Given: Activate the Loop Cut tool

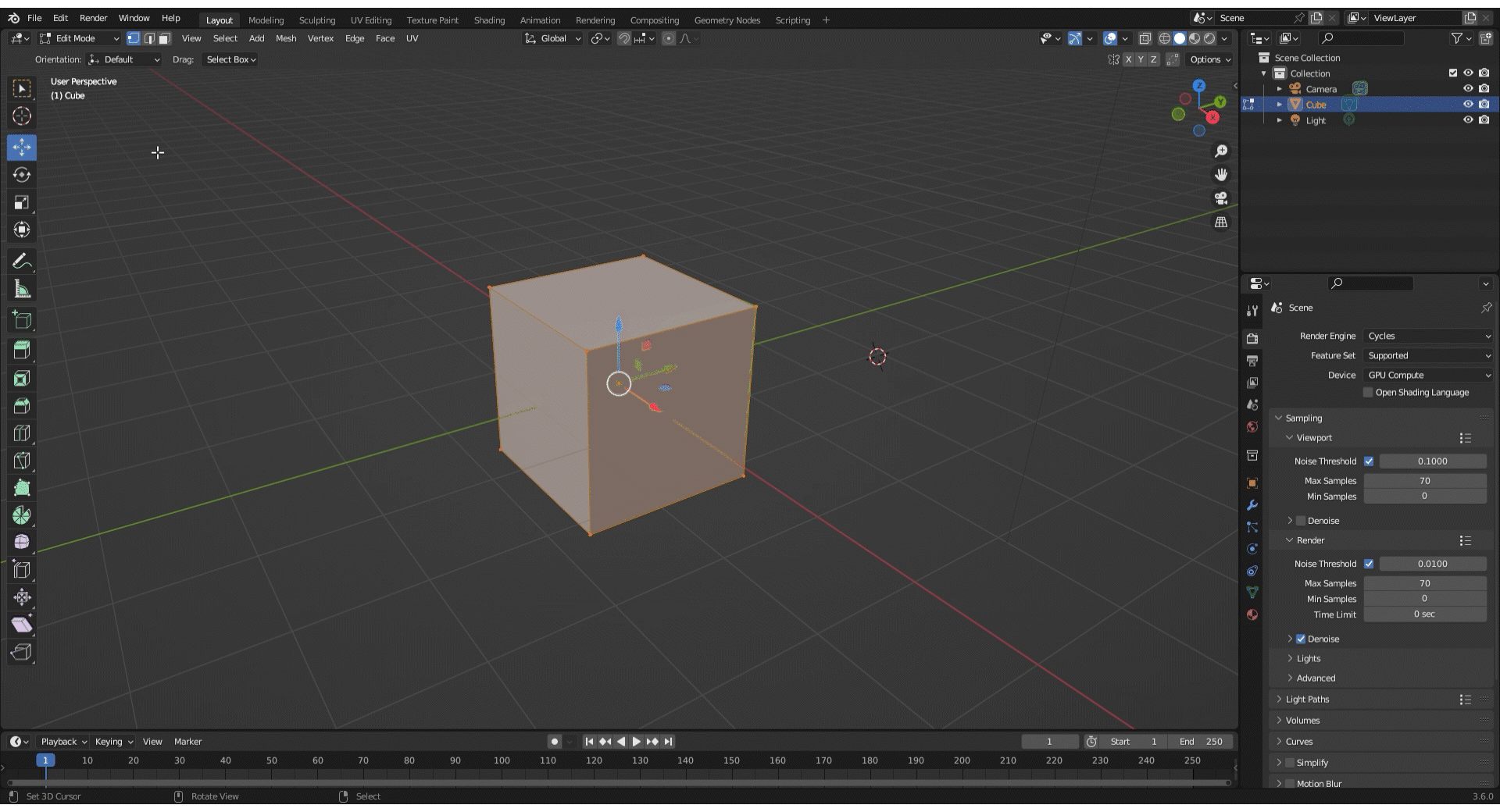Looking at the screenshot, I should pos(22,433).
